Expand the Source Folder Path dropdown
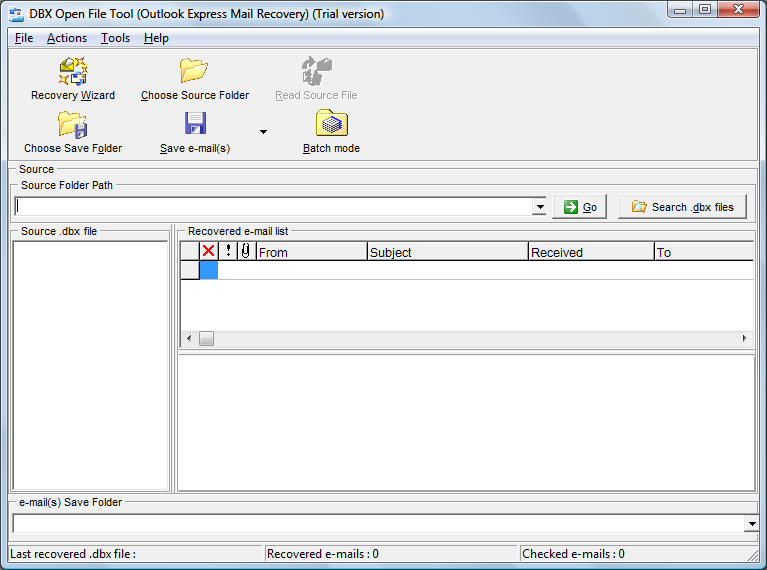 (540, 207)
